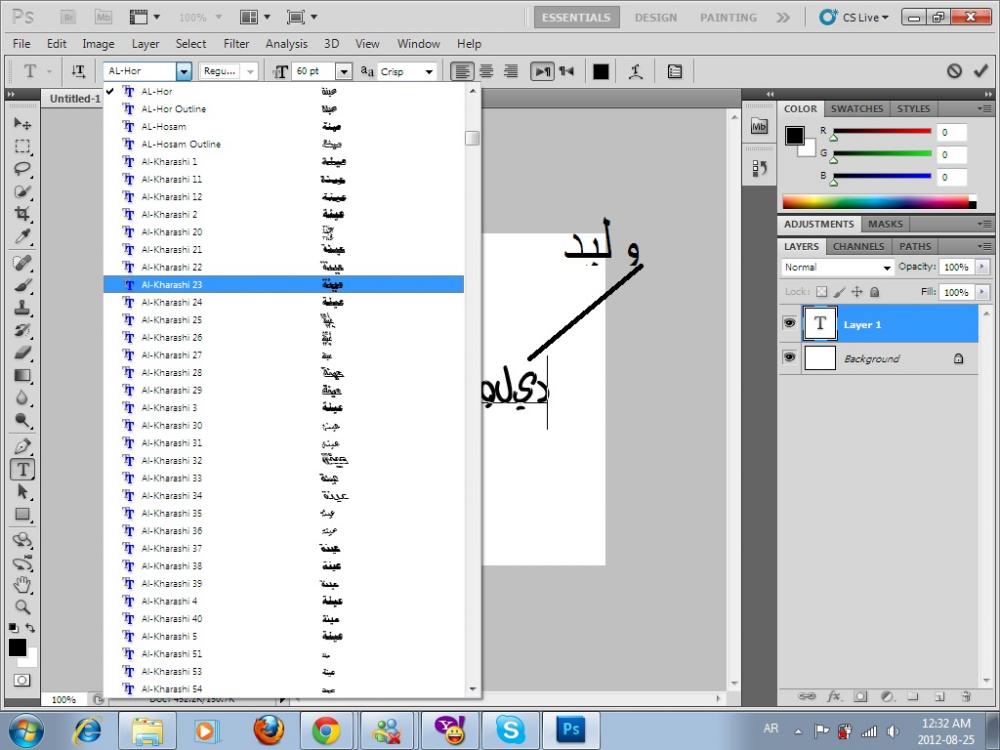1000x750 pixels.
Task: Select the Brush tool
Action: (22, 285)
